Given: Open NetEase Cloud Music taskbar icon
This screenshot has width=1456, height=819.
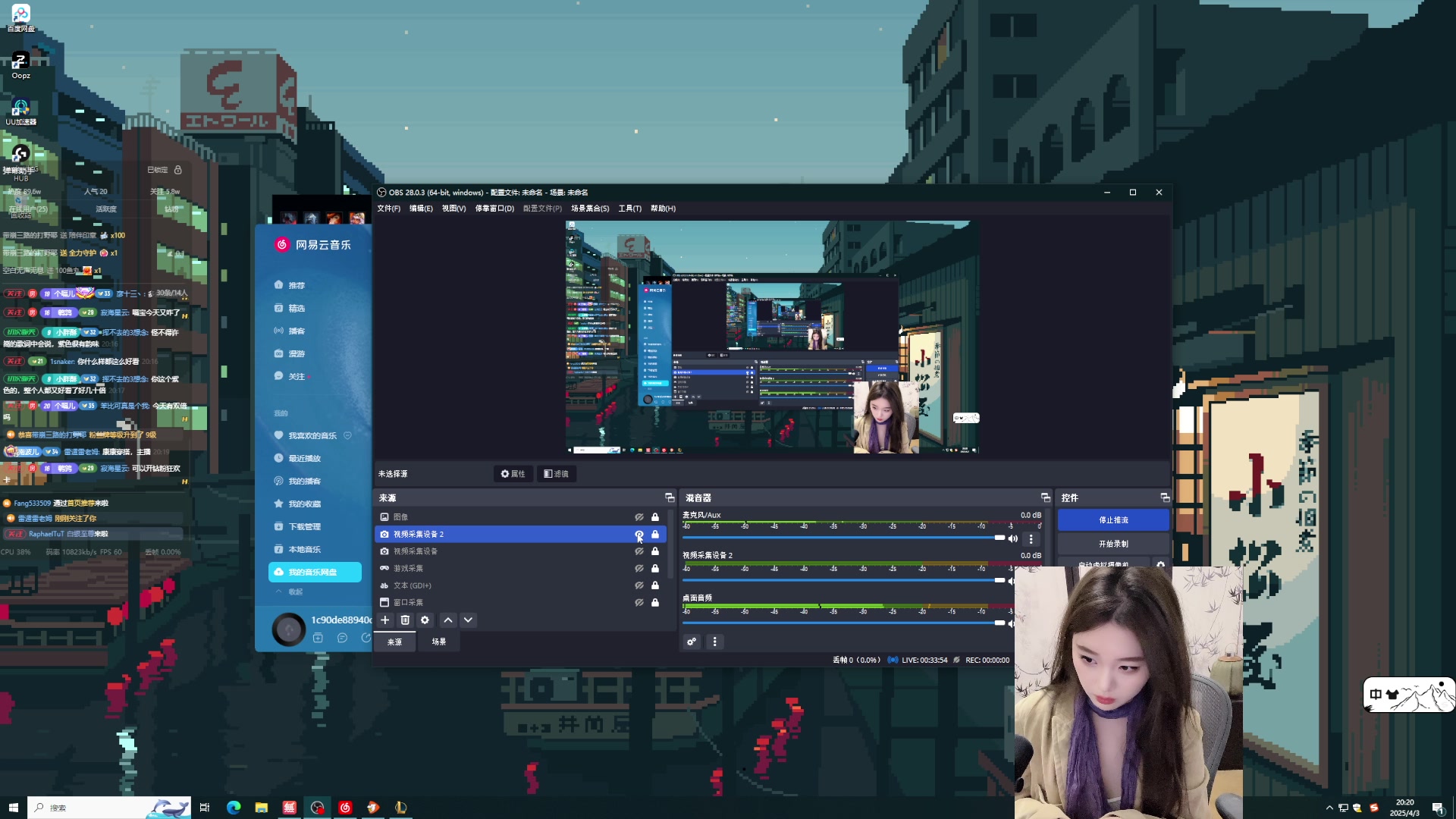Looking at the screenshot, I should tap(345, 808).
